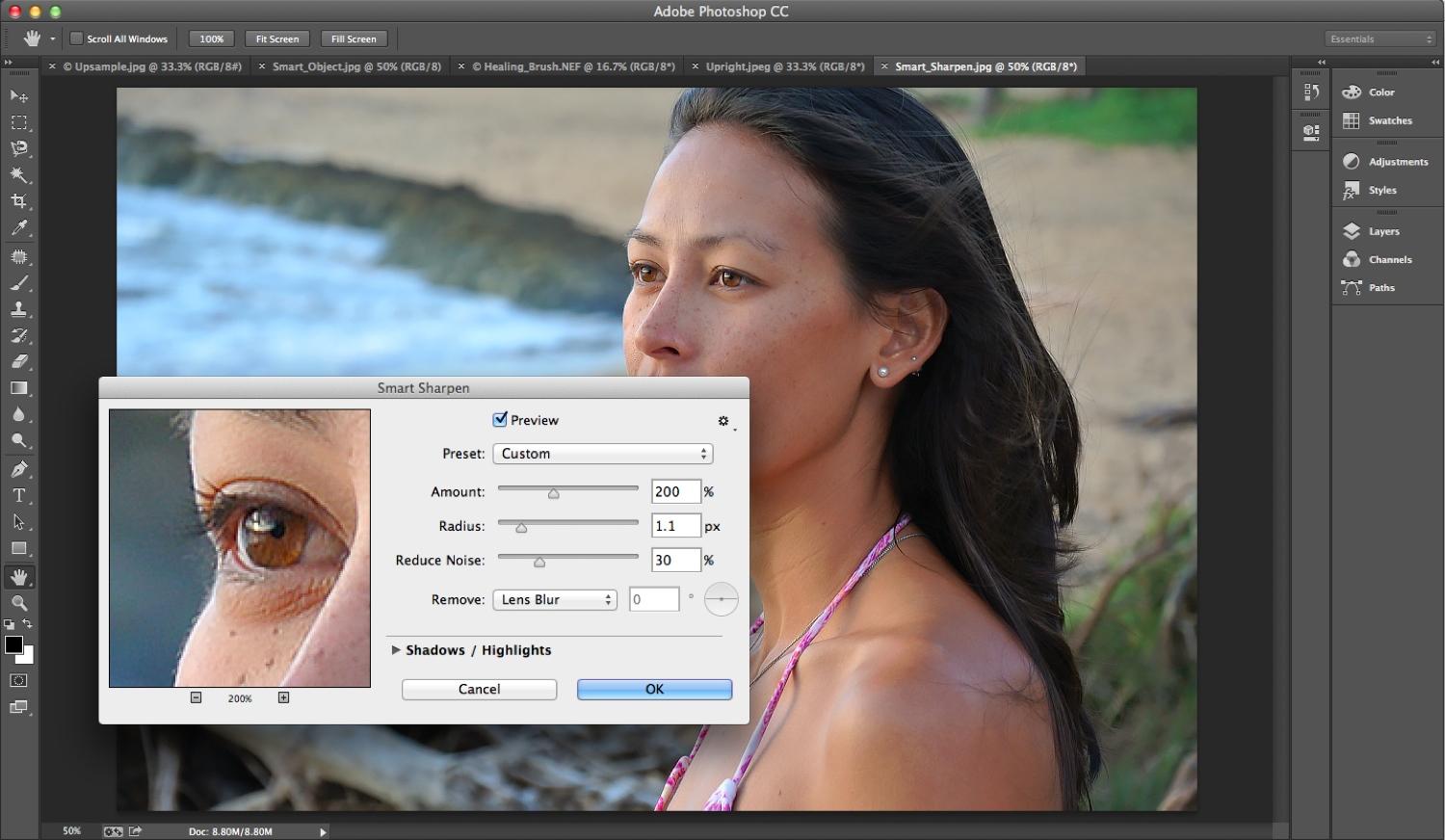Screen dimensions: 1445x840
Task: Disable the Preview checkbox
Action: point(500,420)
